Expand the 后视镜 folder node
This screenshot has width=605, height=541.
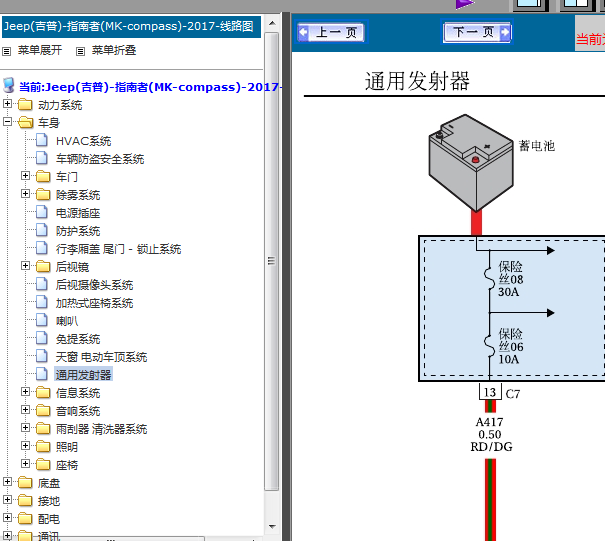tap(25, 265)
